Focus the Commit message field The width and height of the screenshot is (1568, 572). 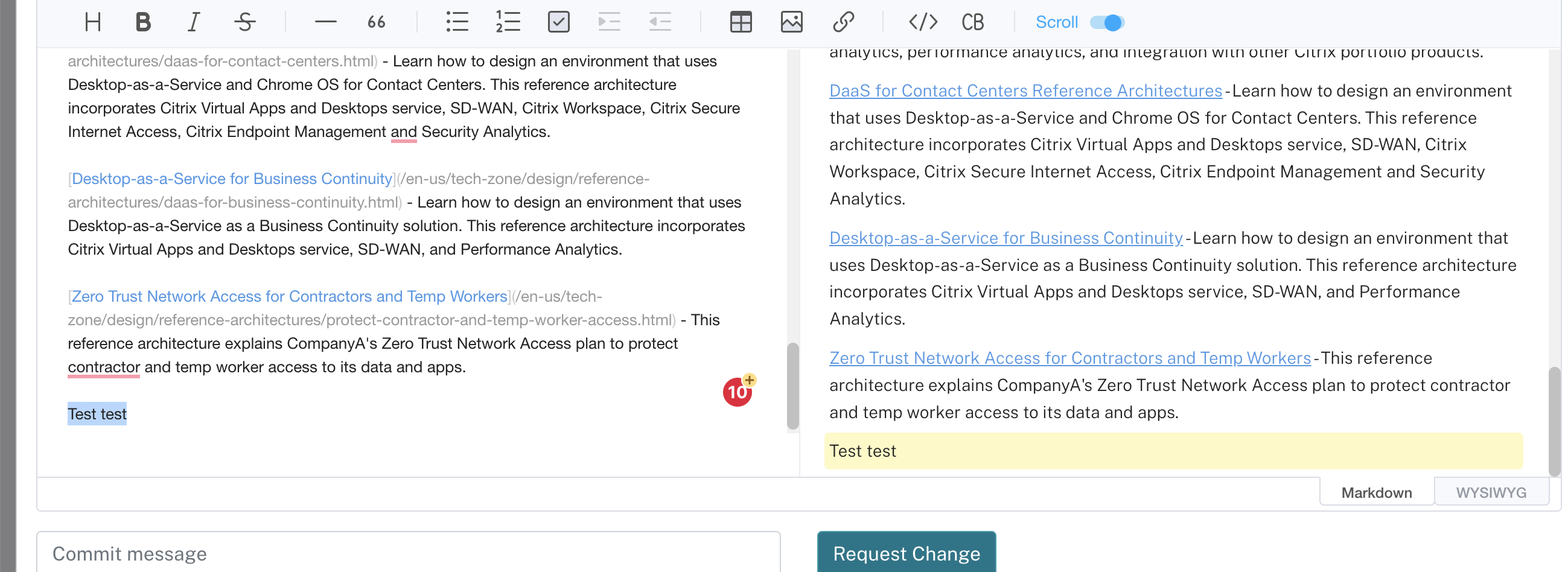409,553
